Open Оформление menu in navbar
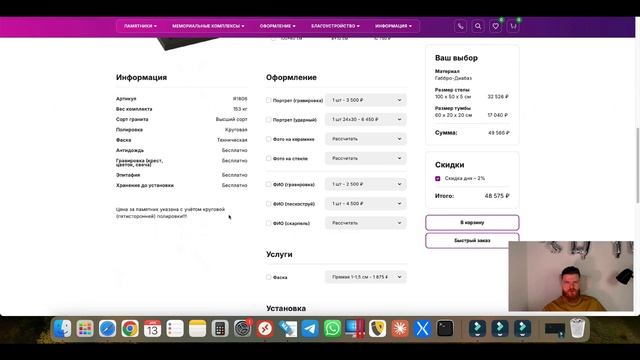Viewport: 640px width, 360px height. (278, 26)
